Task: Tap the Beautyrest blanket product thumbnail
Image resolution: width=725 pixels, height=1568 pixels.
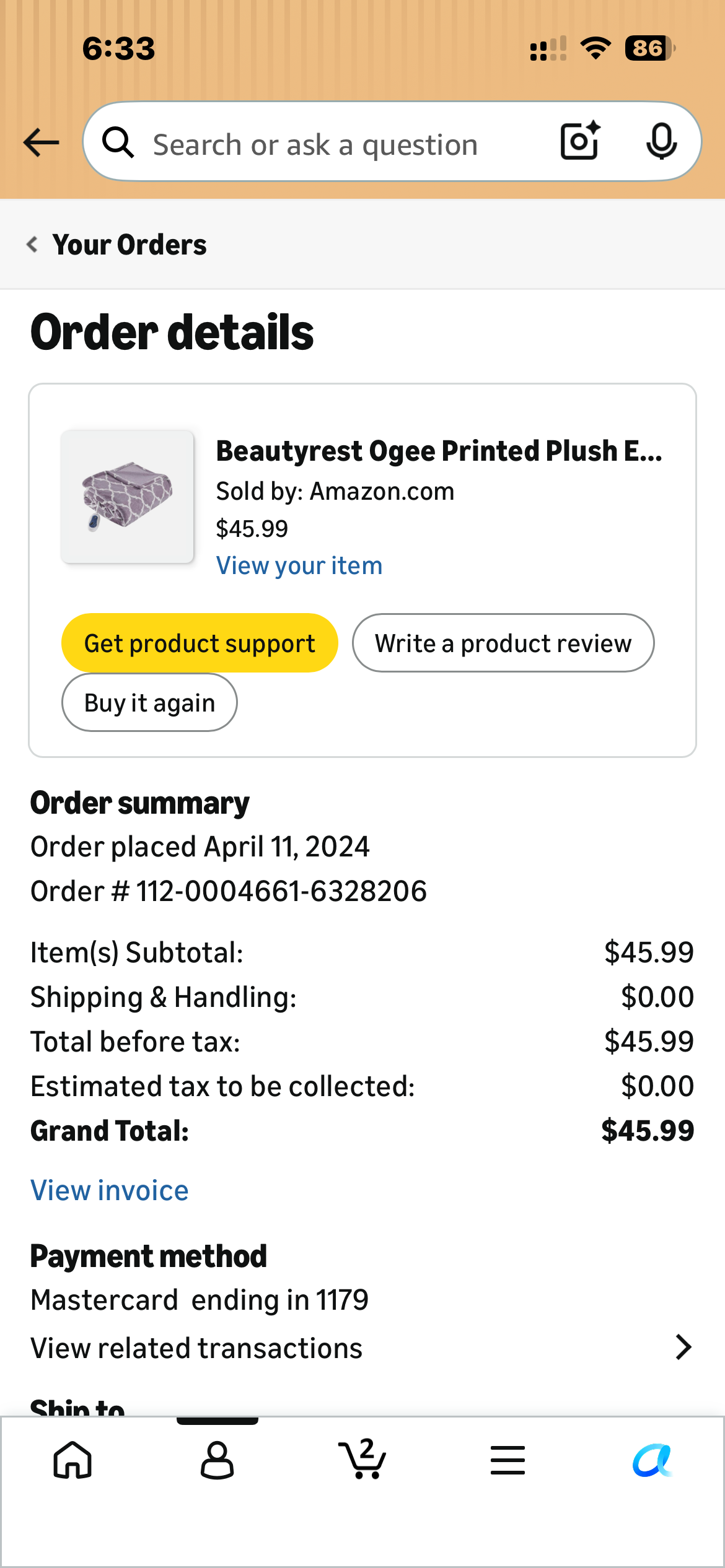Action: tap(128, 497)
